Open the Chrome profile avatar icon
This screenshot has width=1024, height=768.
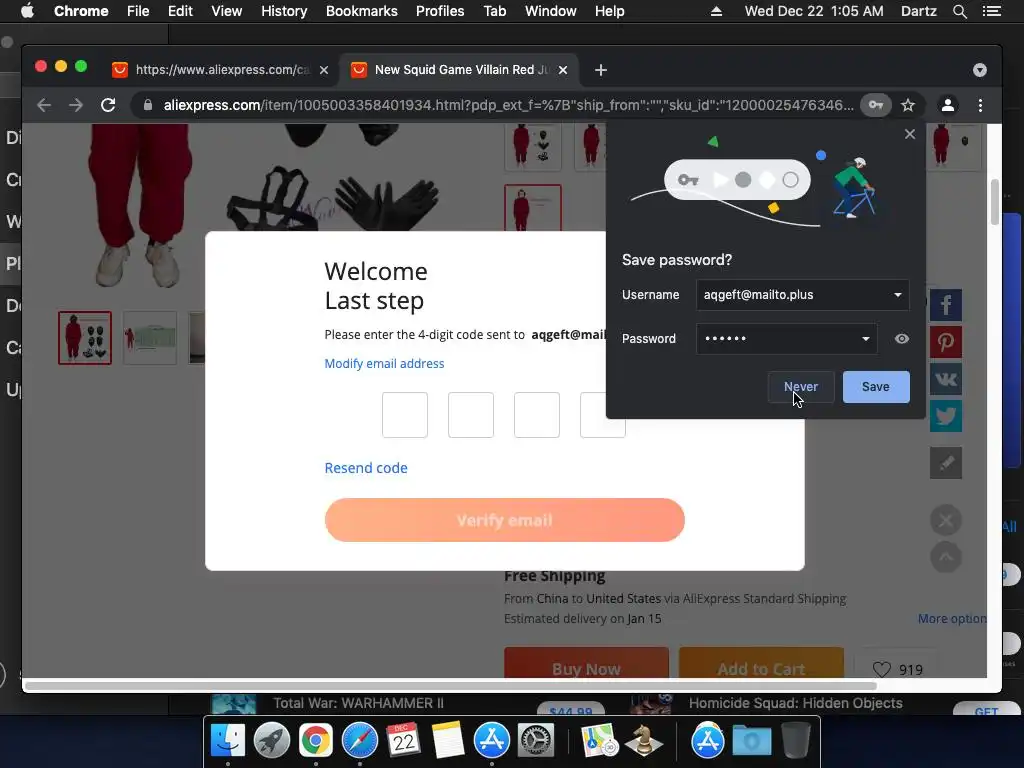coord(948,105)
